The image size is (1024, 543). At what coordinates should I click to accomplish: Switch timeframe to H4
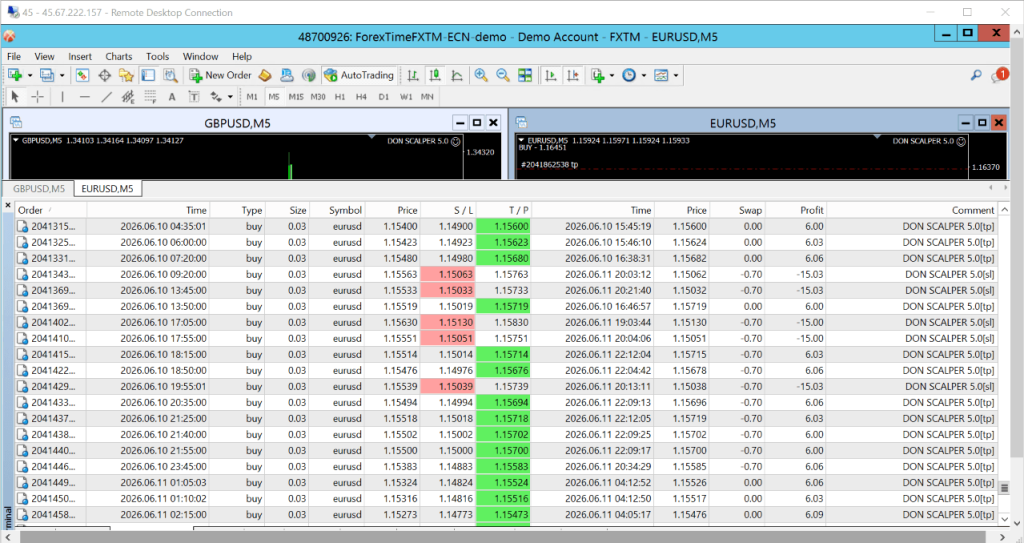361,97
